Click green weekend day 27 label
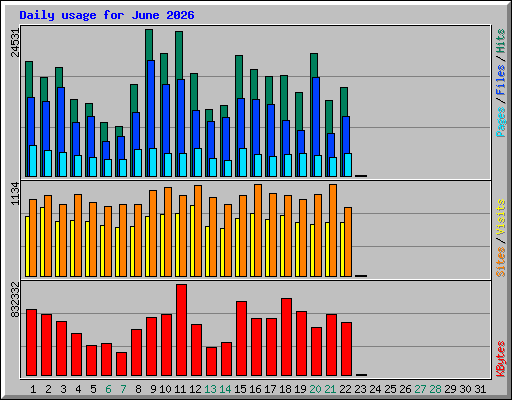The height and width of the screenshot is (400, 512). click(420, 389)
